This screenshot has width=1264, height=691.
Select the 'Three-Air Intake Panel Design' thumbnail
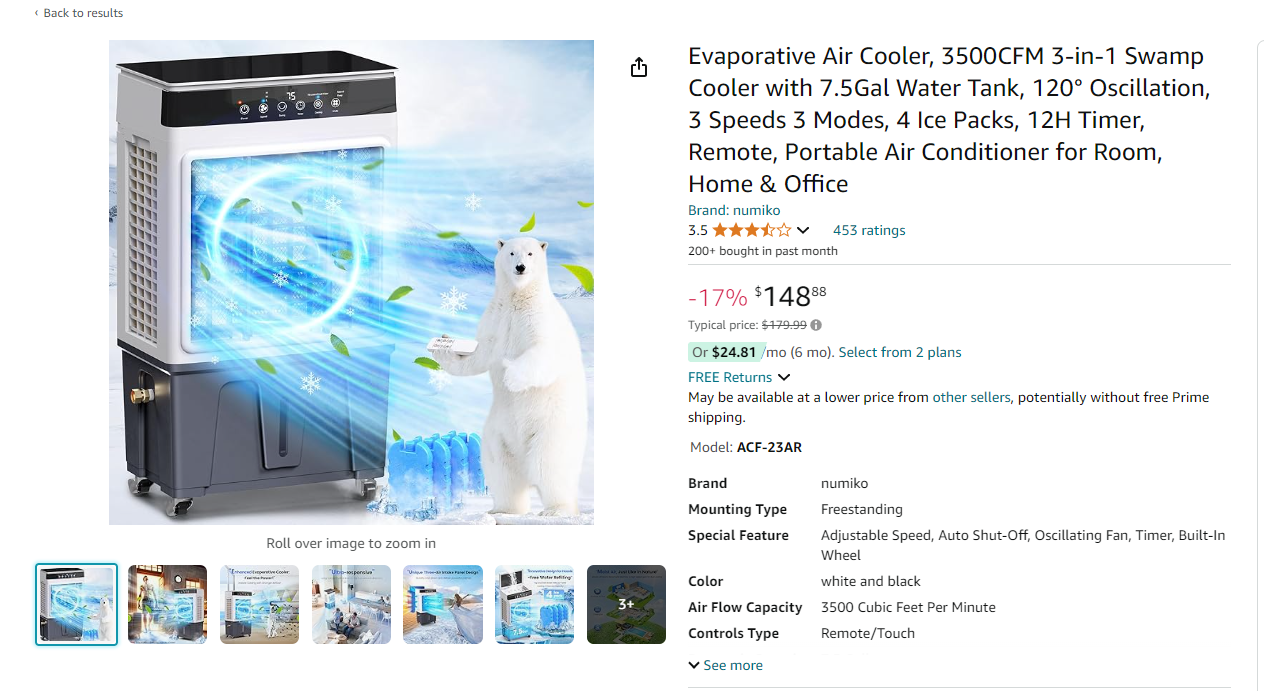tap(443, 604)
